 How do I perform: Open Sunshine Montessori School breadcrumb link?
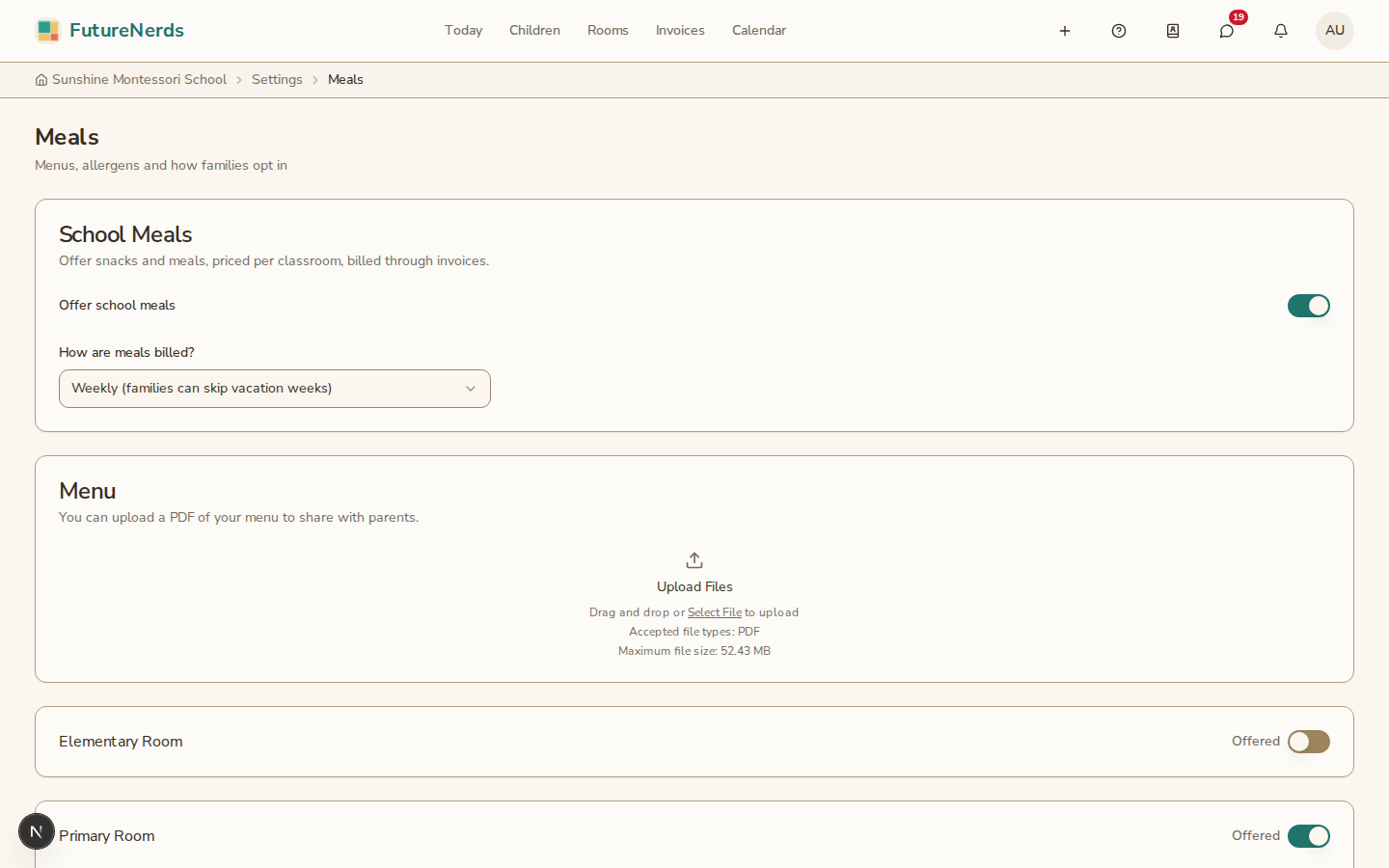(139, 80)
